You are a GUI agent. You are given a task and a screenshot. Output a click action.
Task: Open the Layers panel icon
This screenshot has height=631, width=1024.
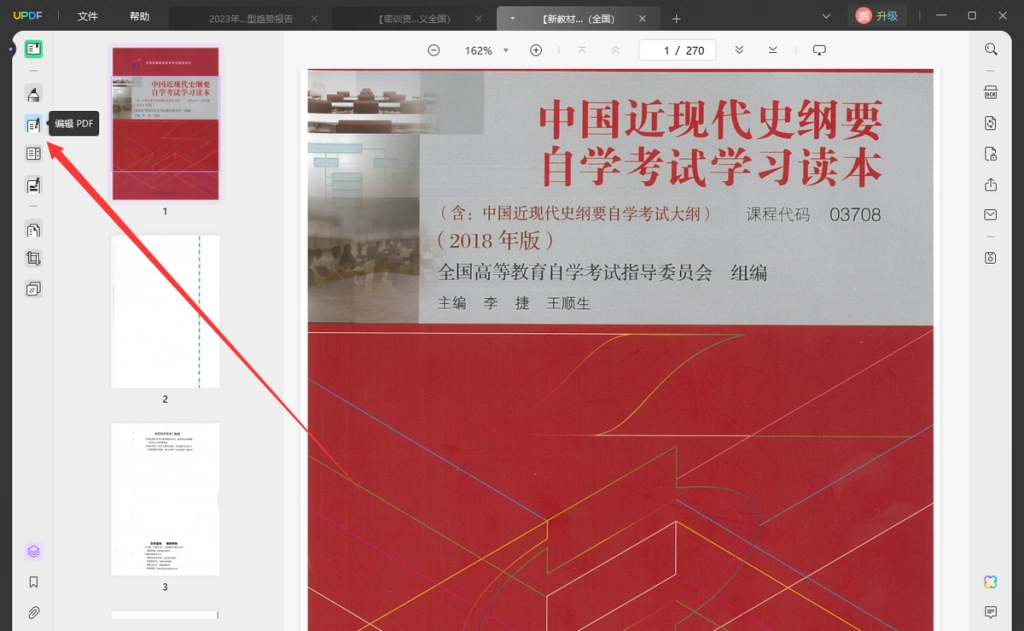(x=33, y=551)
